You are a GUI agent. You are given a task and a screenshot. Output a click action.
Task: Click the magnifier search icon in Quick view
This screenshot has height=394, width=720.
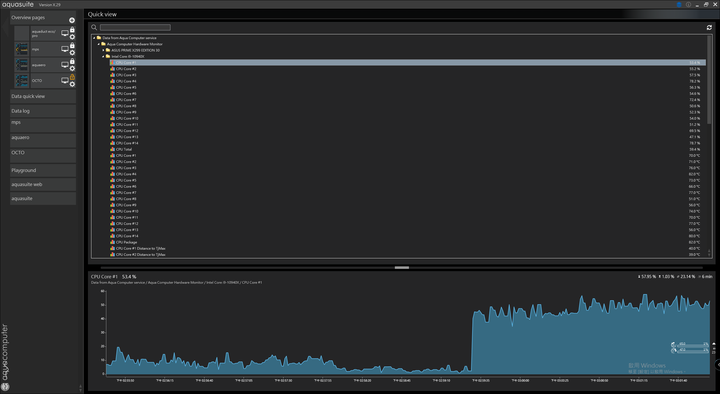click(x=94, y=28)
